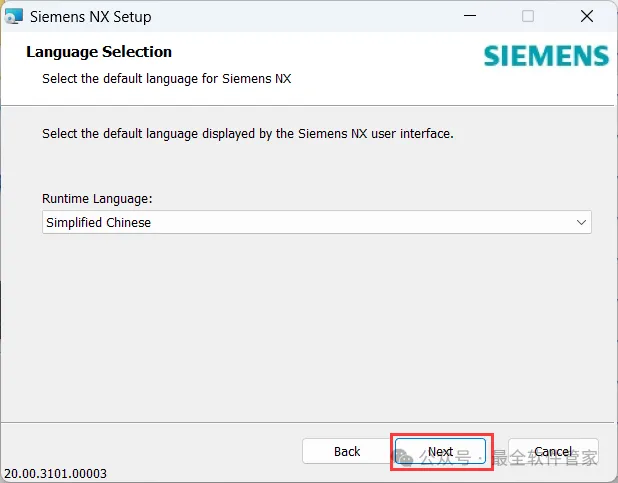This screenshot has width=618, height=483.
Task: Click the 'Siemens NX Setup' window title
Action: coord(91,17)
